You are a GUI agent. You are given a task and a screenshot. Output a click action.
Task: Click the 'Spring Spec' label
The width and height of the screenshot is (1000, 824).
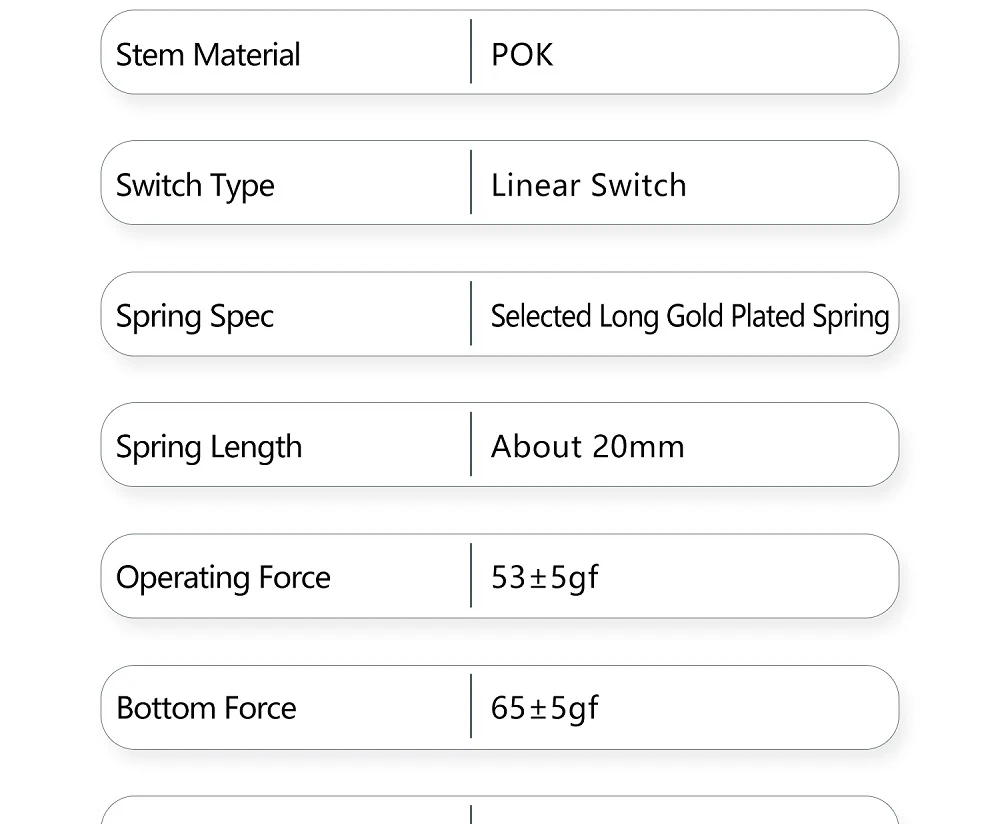[x=195, y=316]
